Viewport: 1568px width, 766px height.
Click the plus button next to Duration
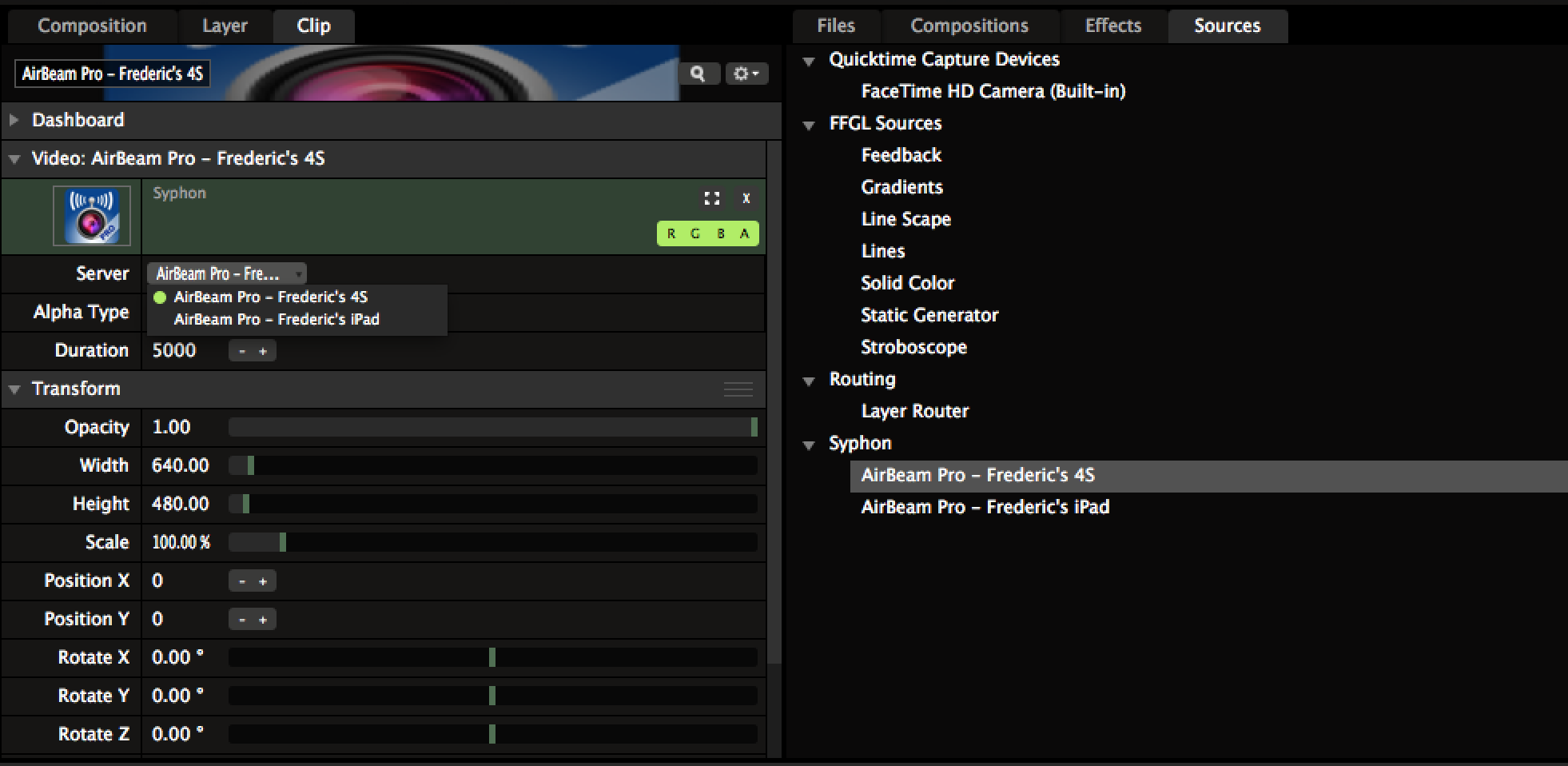(263, 351)
